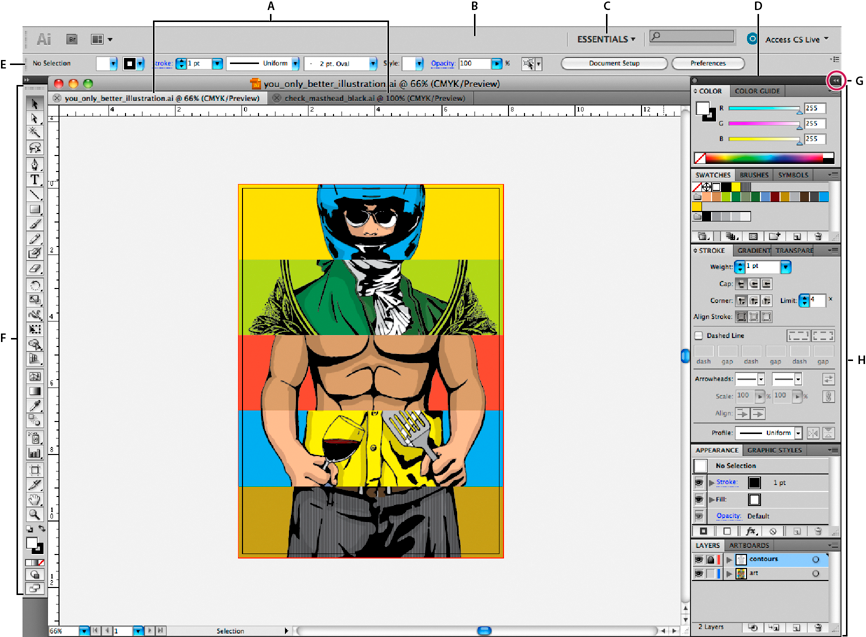This screenshot has width=866, height=637.
Task: Open the stroke variable width Profile dropdown
Action: pos(798,433)
